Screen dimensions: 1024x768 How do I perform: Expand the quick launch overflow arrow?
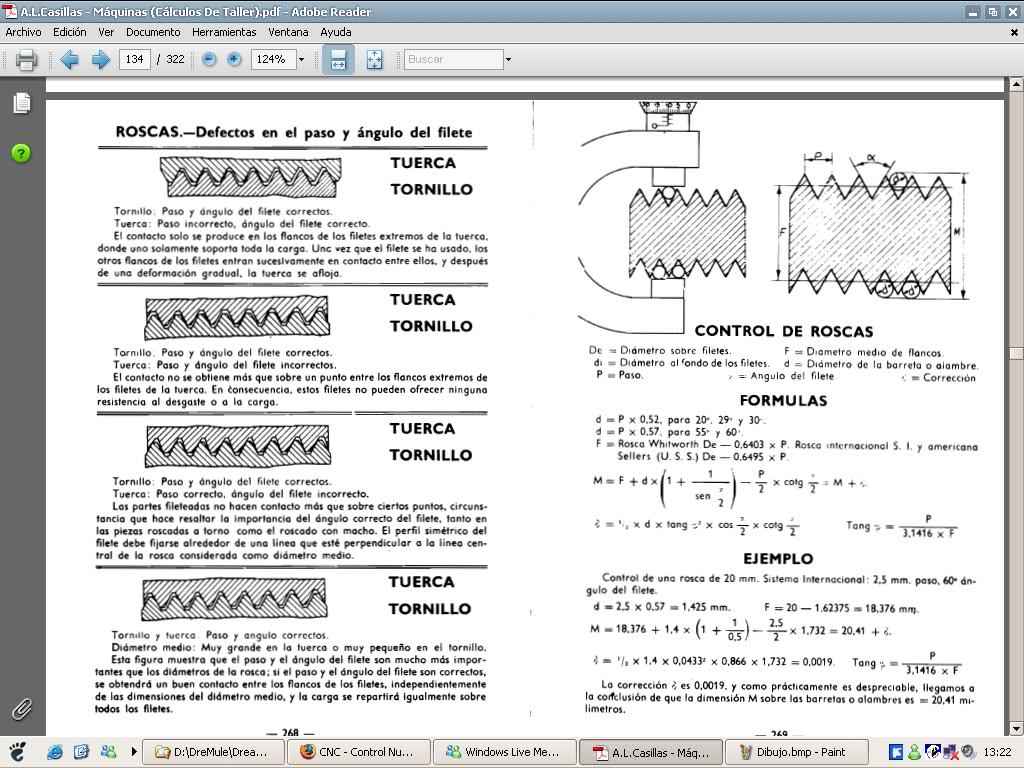coord(134,752)
